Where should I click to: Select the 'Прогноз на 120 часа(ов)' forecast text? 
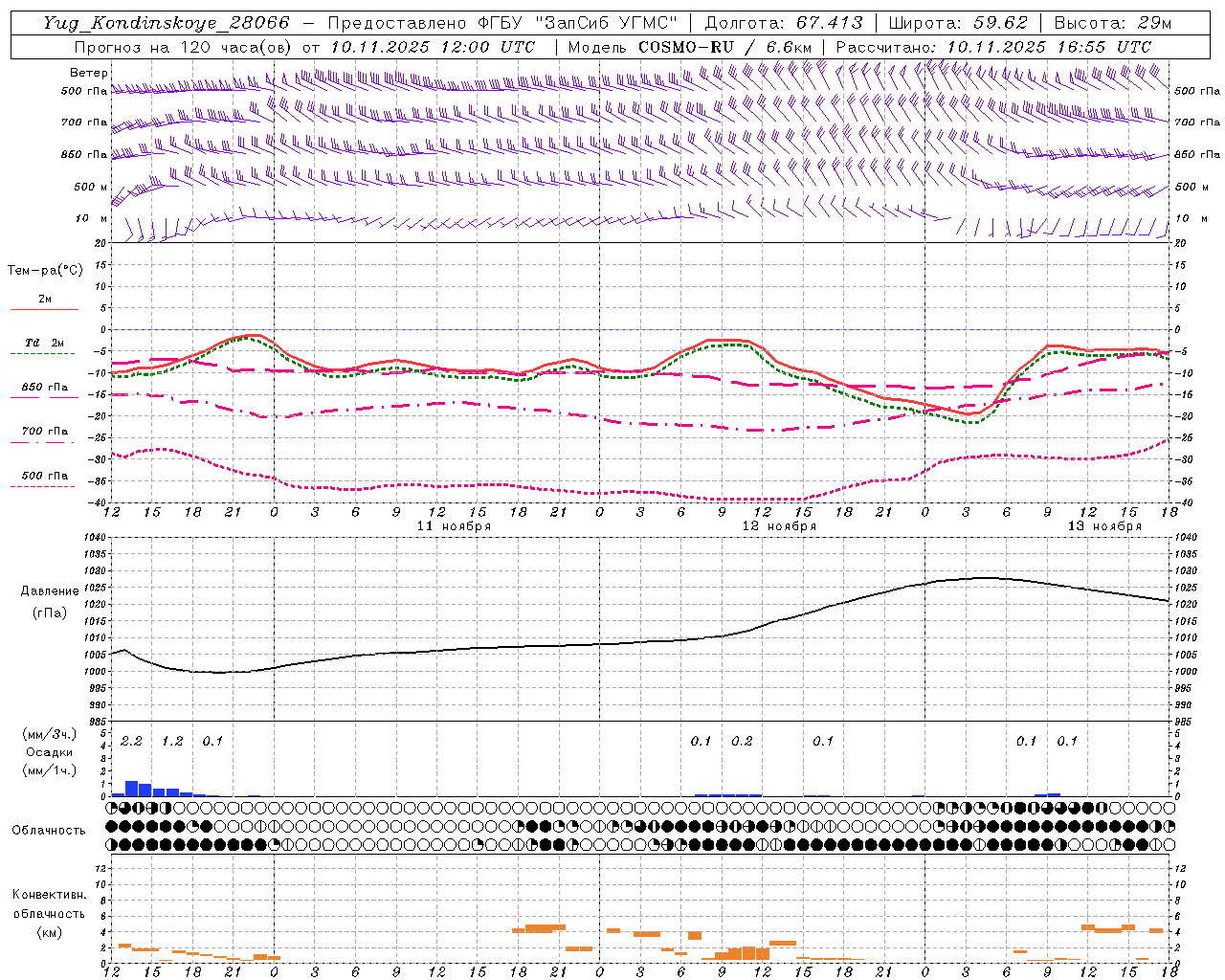click(x=184, y=47)
